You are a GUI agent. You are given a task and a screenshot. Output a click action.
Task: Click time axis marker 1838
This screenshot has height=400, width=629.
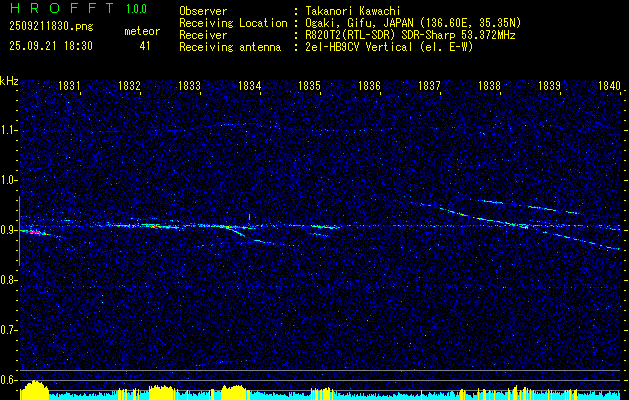[489, 86]
